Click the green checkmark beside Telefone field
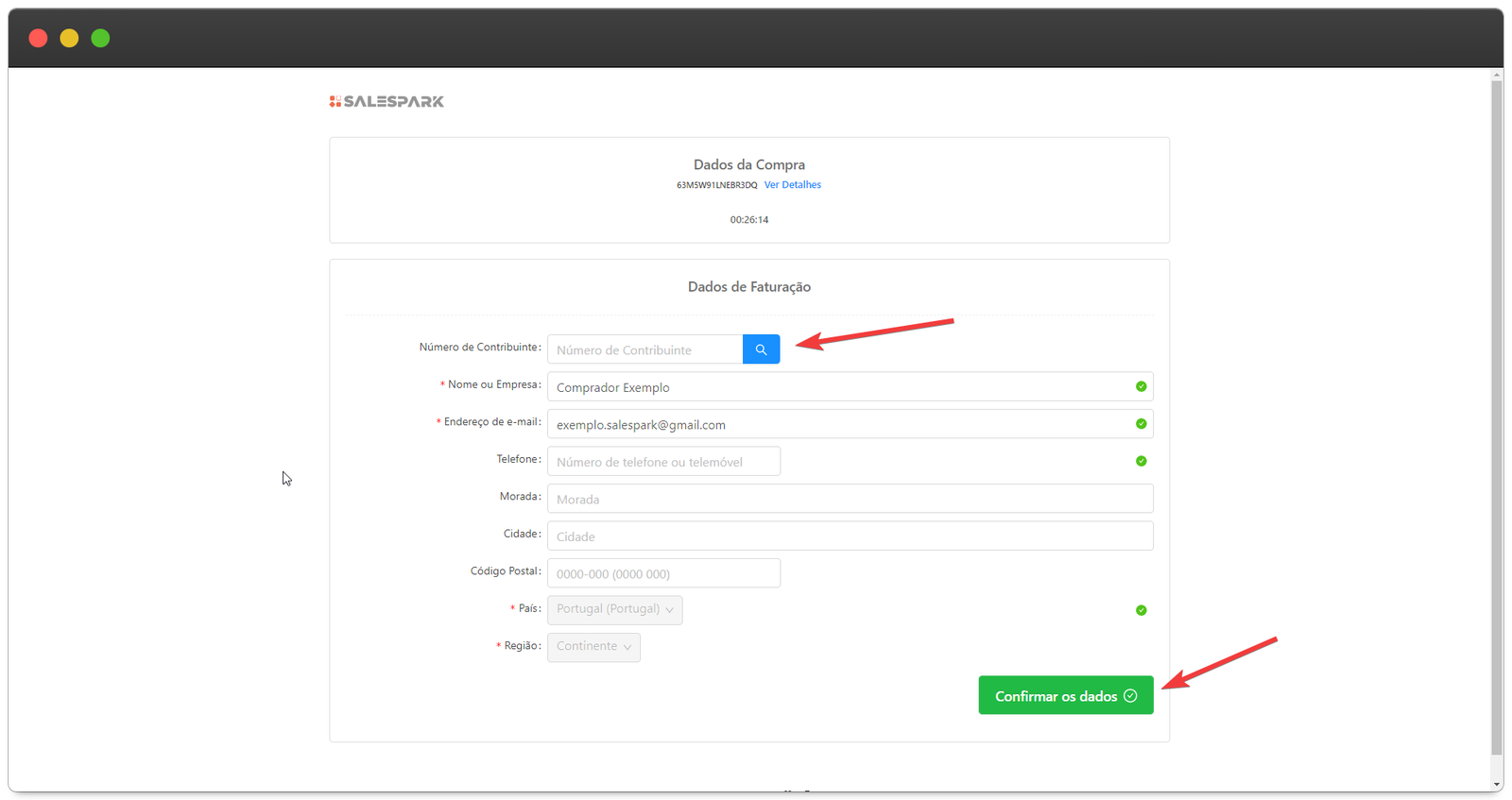This screenshot has height=800, width=1512. [1141, 461]
